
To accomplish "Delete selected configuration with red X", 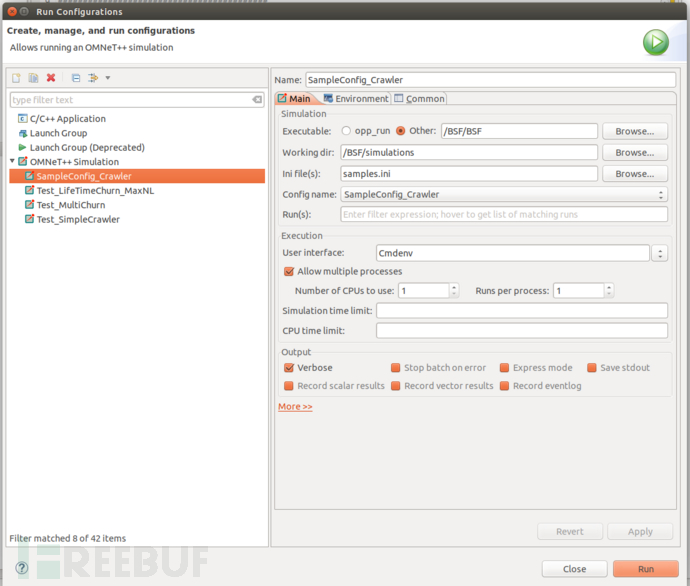I will (x=51, y=78).
